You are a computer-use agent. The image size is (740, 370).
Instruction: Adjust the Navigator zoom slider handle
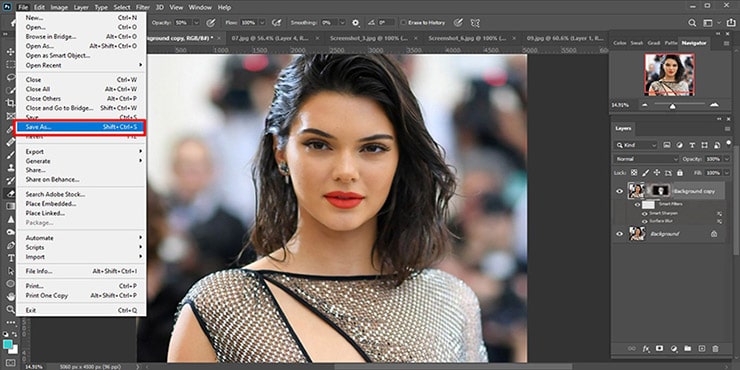coord(673,106)
